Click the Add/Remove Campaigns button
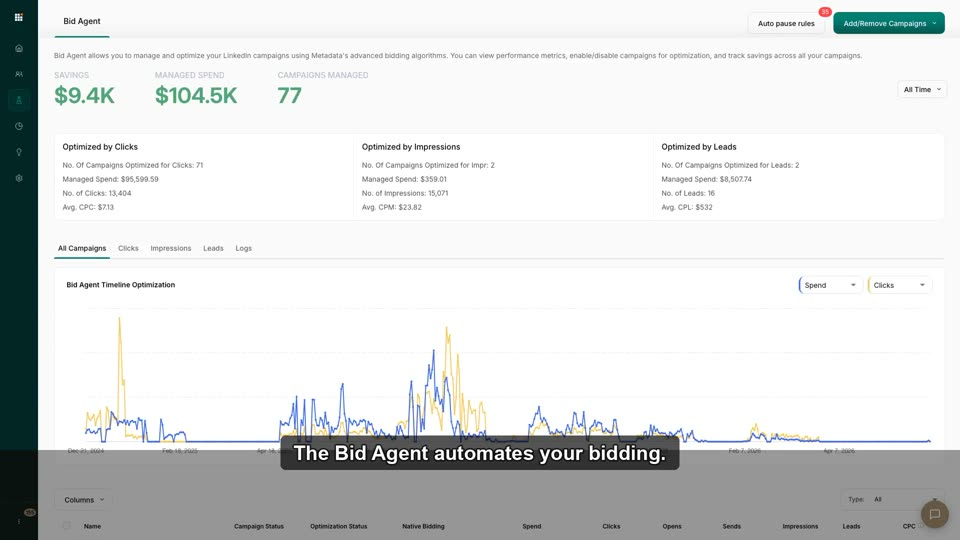This screenshot has width=960, height=540. click(x=888, y=23)
